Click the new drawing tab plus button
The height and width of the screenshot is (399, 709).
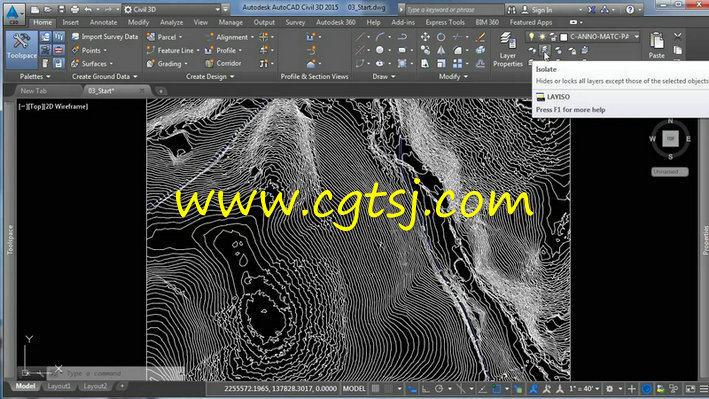coord(160,91)
